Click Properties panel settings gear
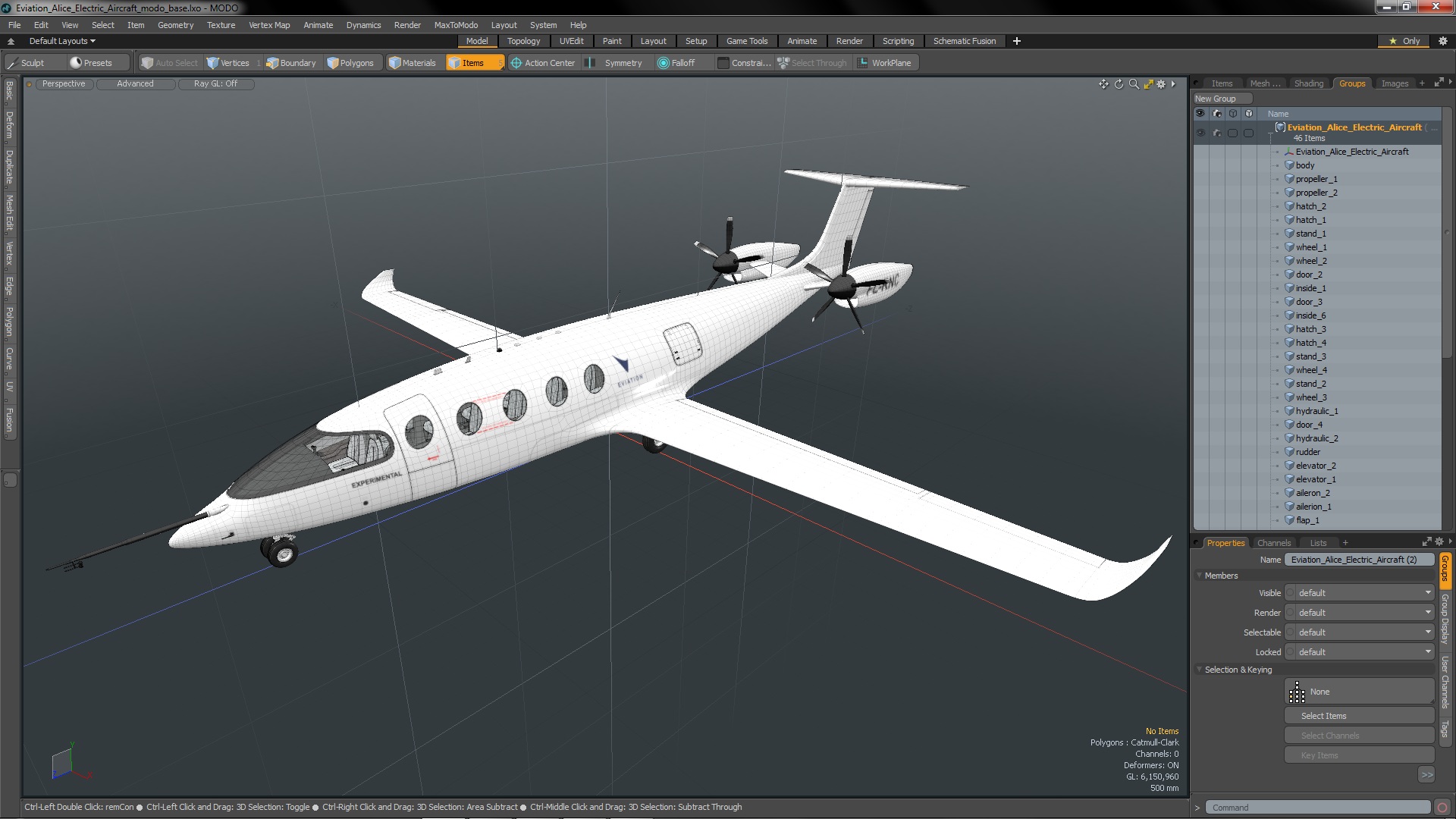The width and height of the screenshot is (1456, 819). tap(1439, 542)
